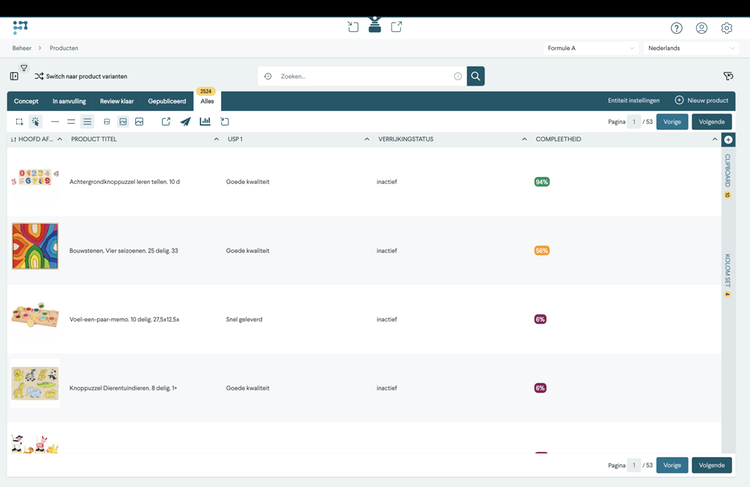Screen dimensions: 750x487
Task: Click Switch naar product varianten
Action: click(x=81, y=76)
